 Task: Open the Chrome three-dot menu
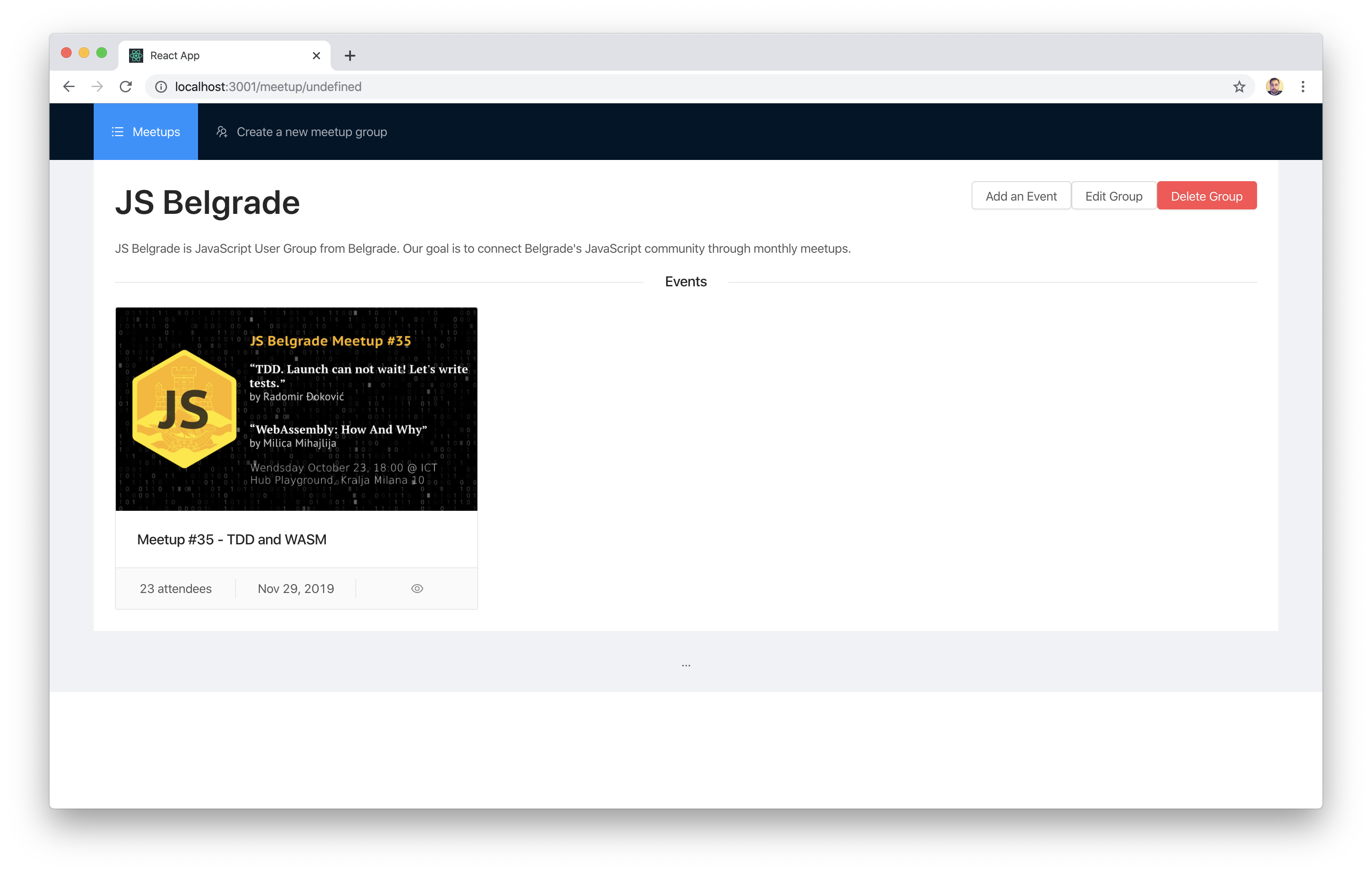click(1303, 87)
